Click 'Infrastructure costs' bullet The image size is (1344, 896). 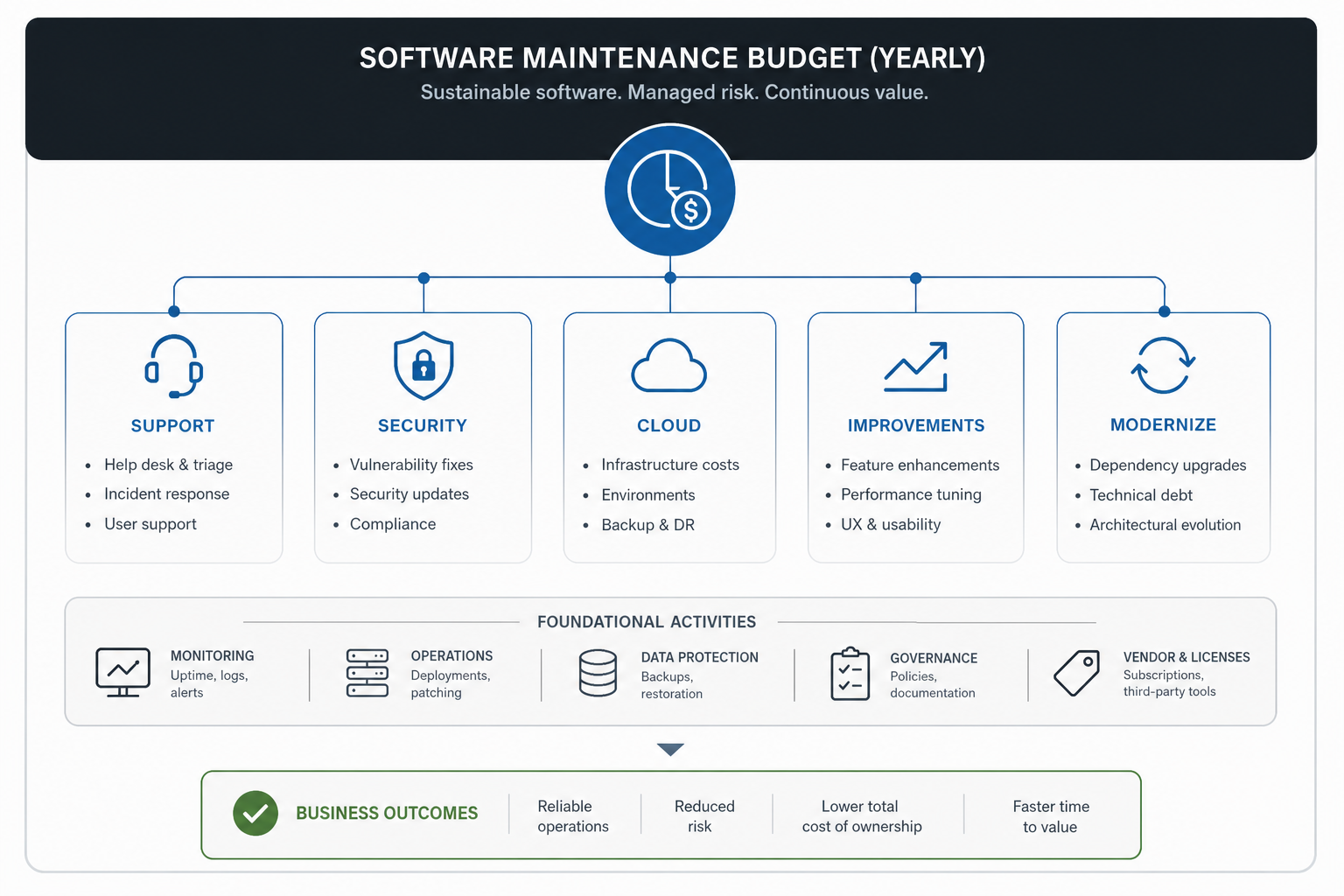click(x=670, y=465)
